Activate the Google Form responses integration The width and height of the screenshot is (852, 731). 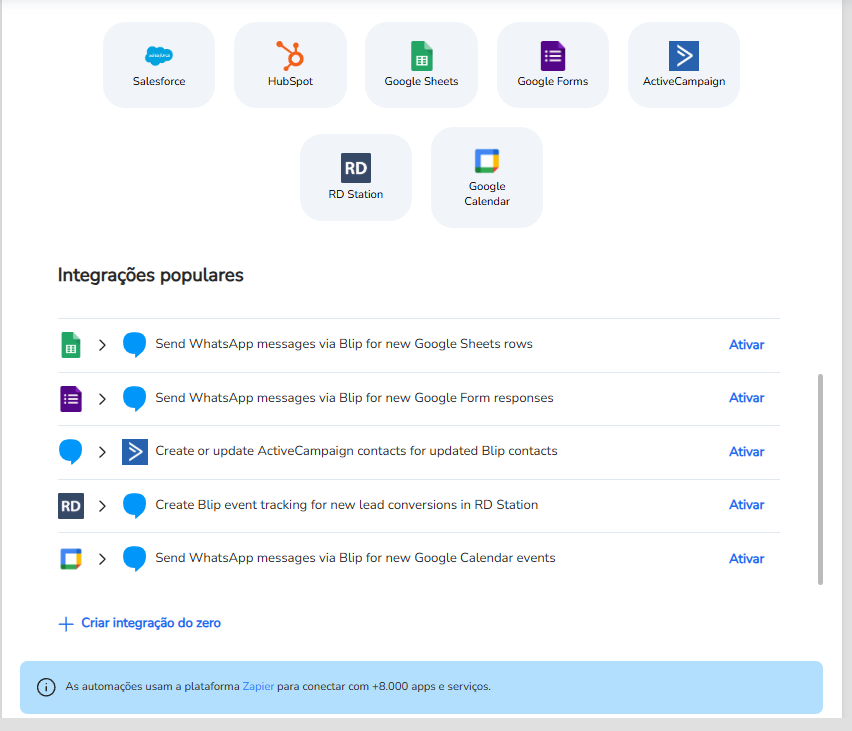(x=746, y=398)
